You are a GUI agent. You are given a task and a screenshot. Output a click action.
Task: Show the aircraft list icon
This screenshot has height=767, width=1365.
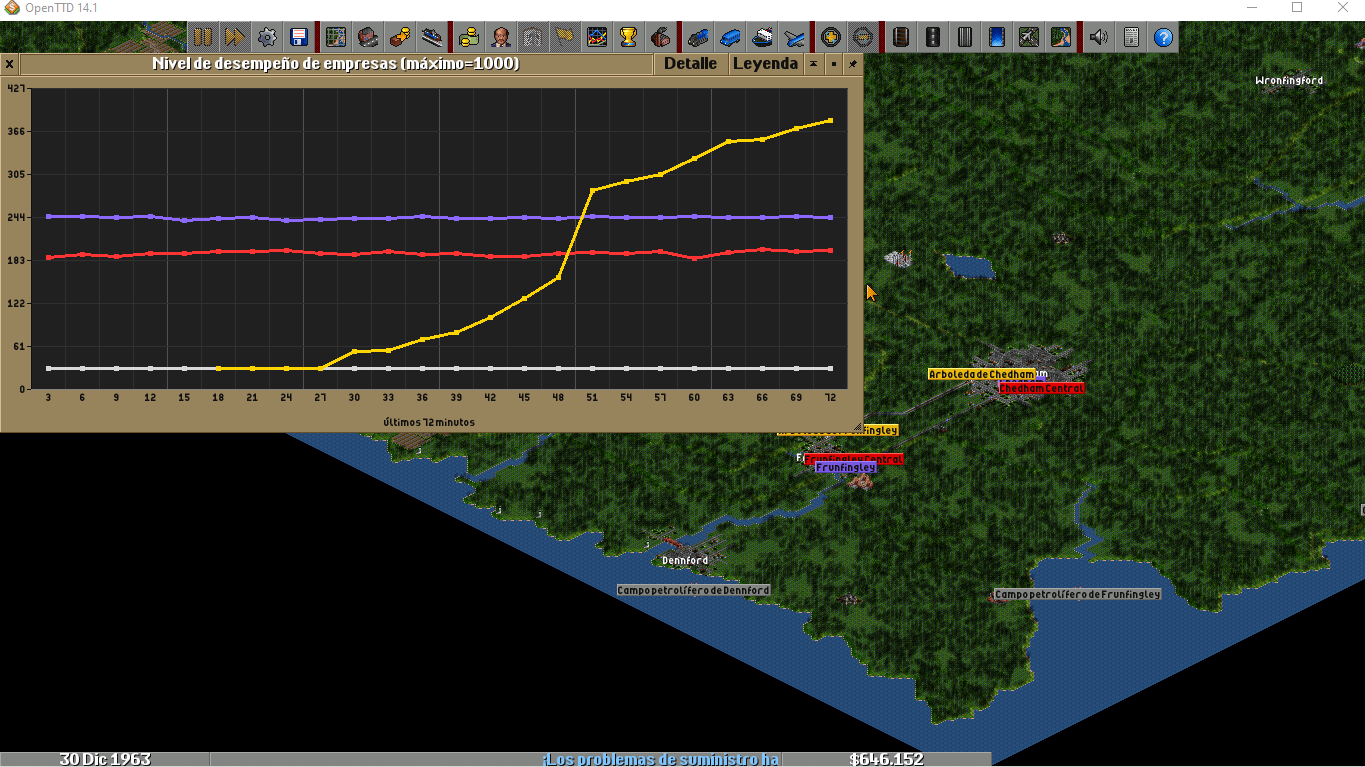pyautogui.click(x=794, y=38)
